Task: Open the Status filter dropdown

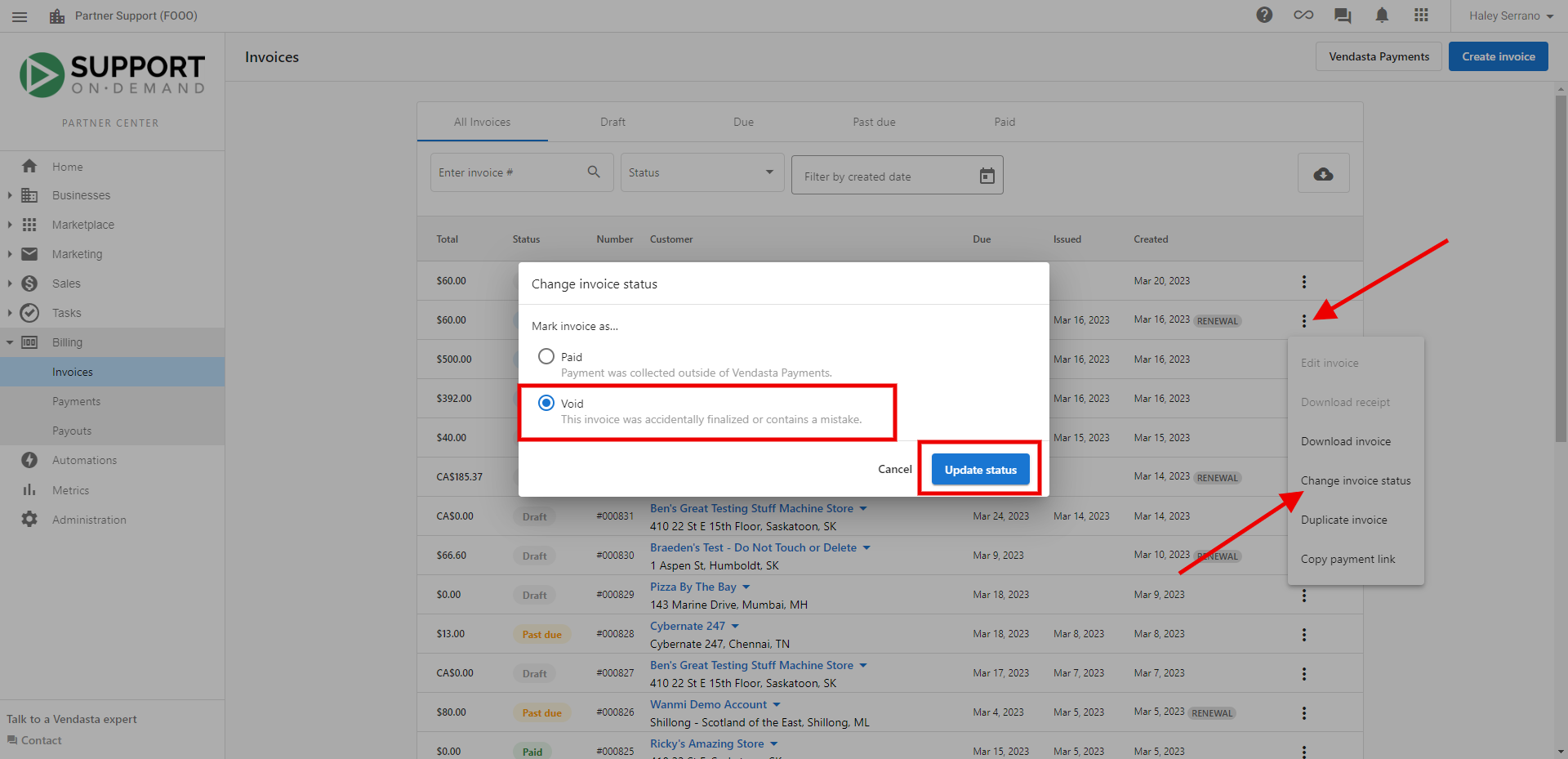Action: [702, 172]
